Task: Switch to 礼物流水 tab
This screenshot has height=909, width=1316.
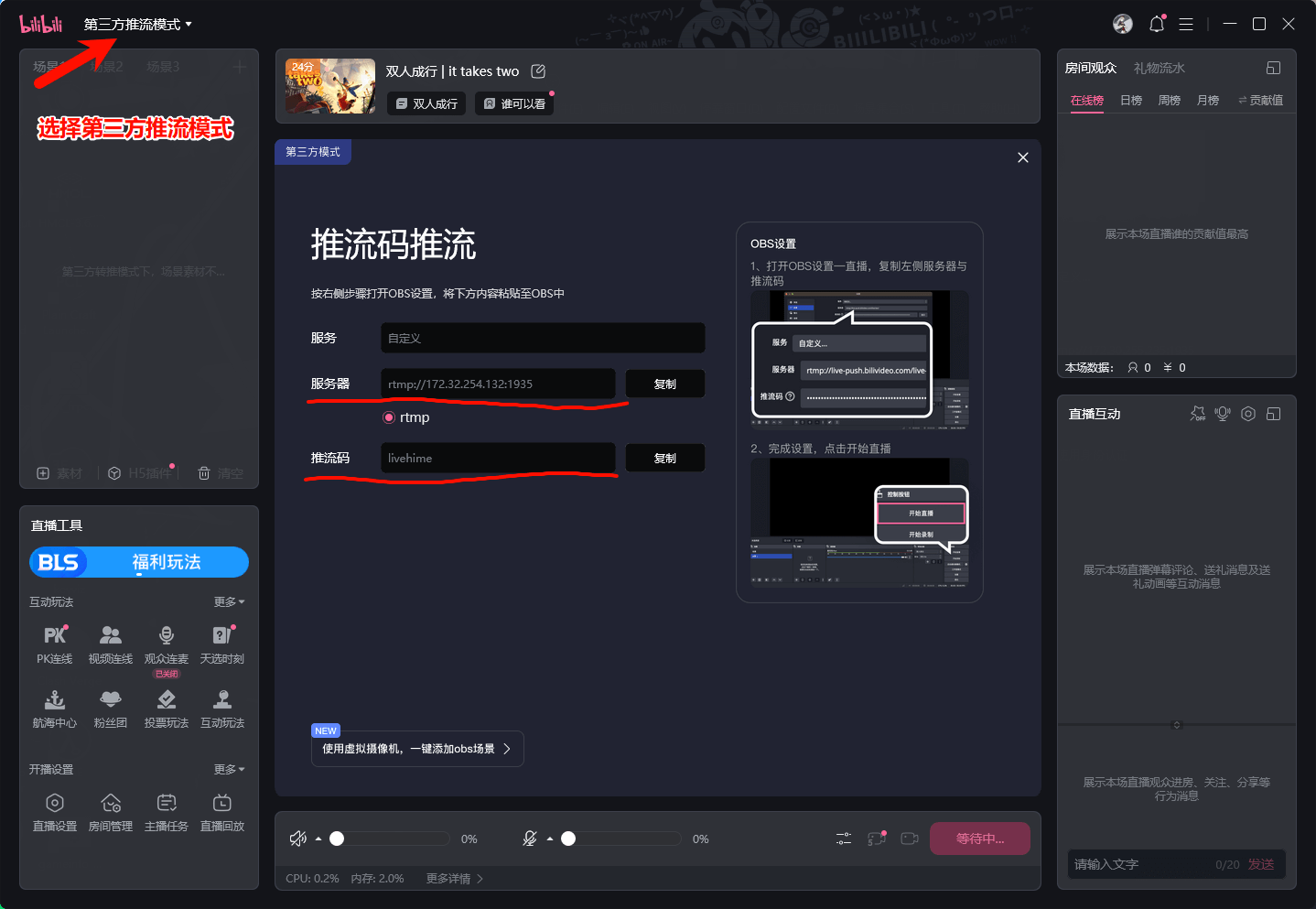Action: [1160, 68]
